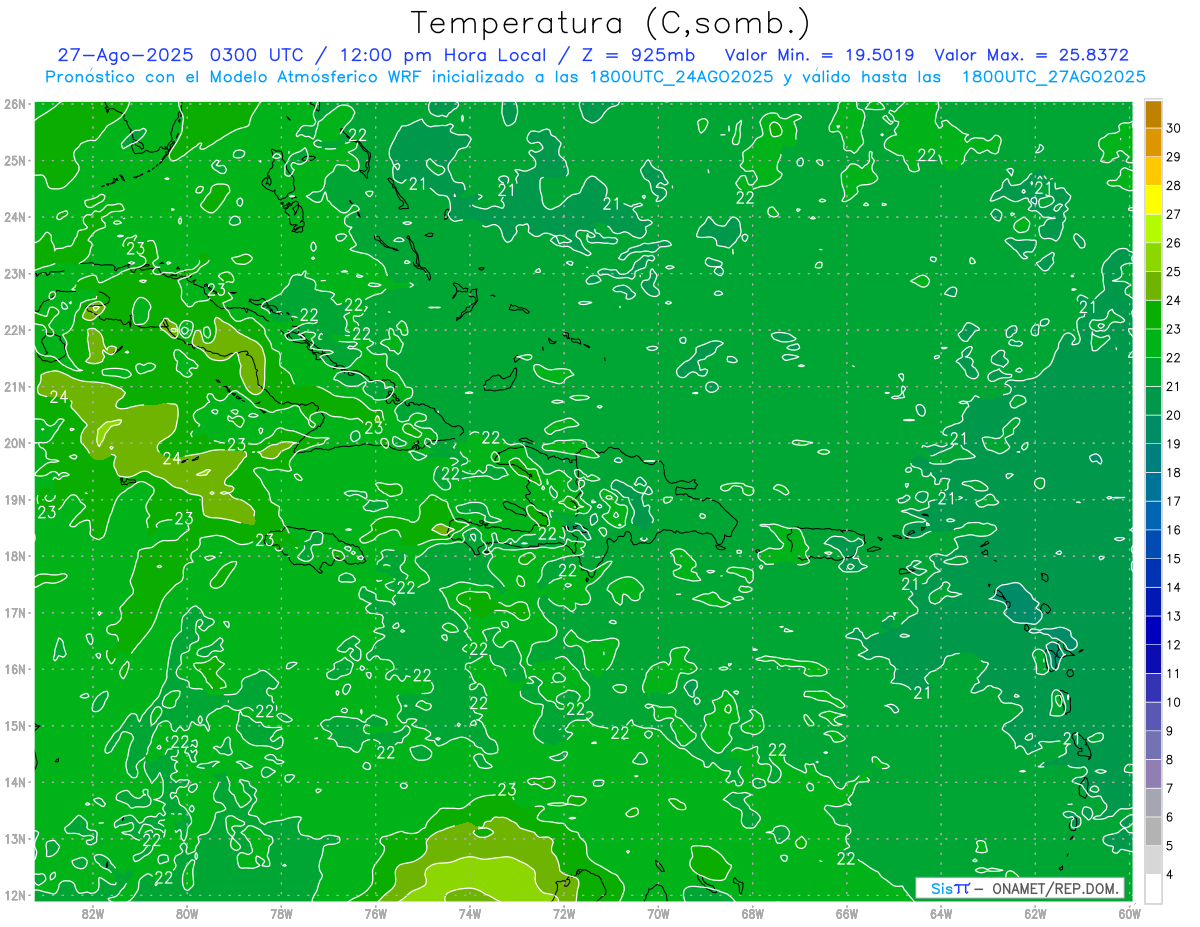The image size is (1200, 927).
Task: Click the color scale value 10
Action: (1174, 702)
